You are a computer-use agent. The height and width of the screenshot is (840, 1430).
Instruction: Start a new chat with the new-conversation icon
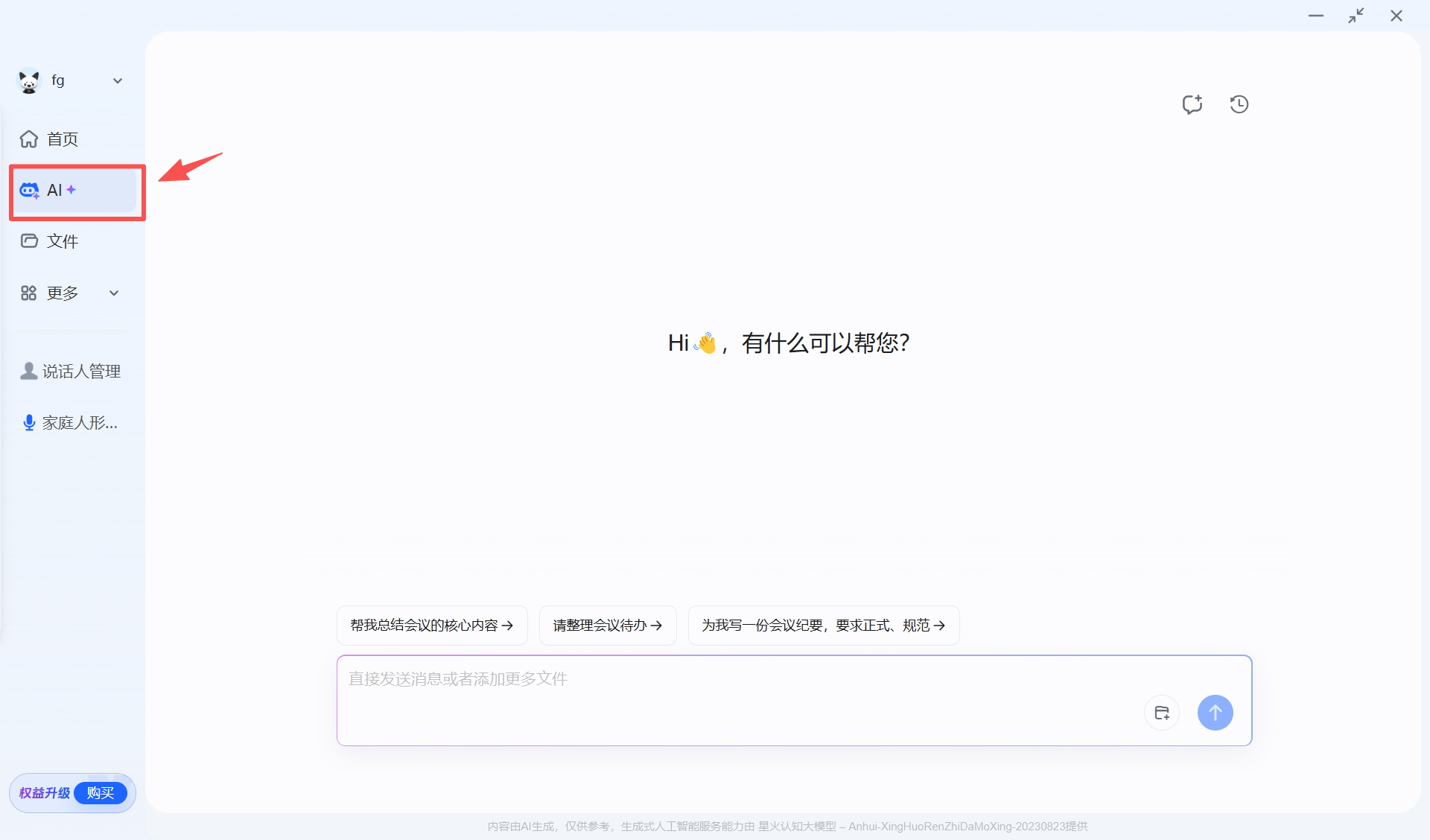click(x=1192, y=104)
